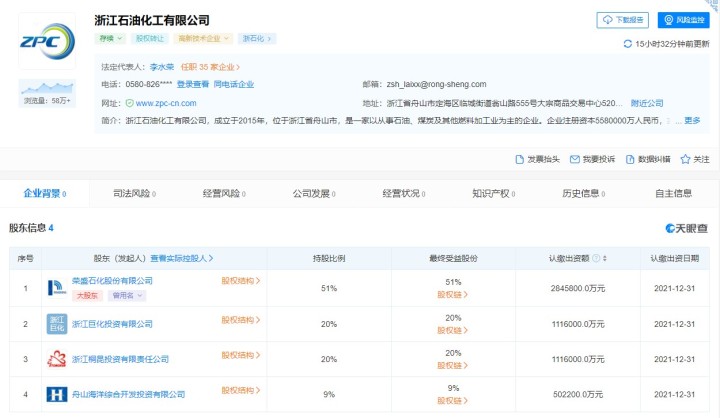Image resolution: width=720 pixels, height=418 pixels.
Task: Switch to the 经营状况 tab
Action: (404, 193)
